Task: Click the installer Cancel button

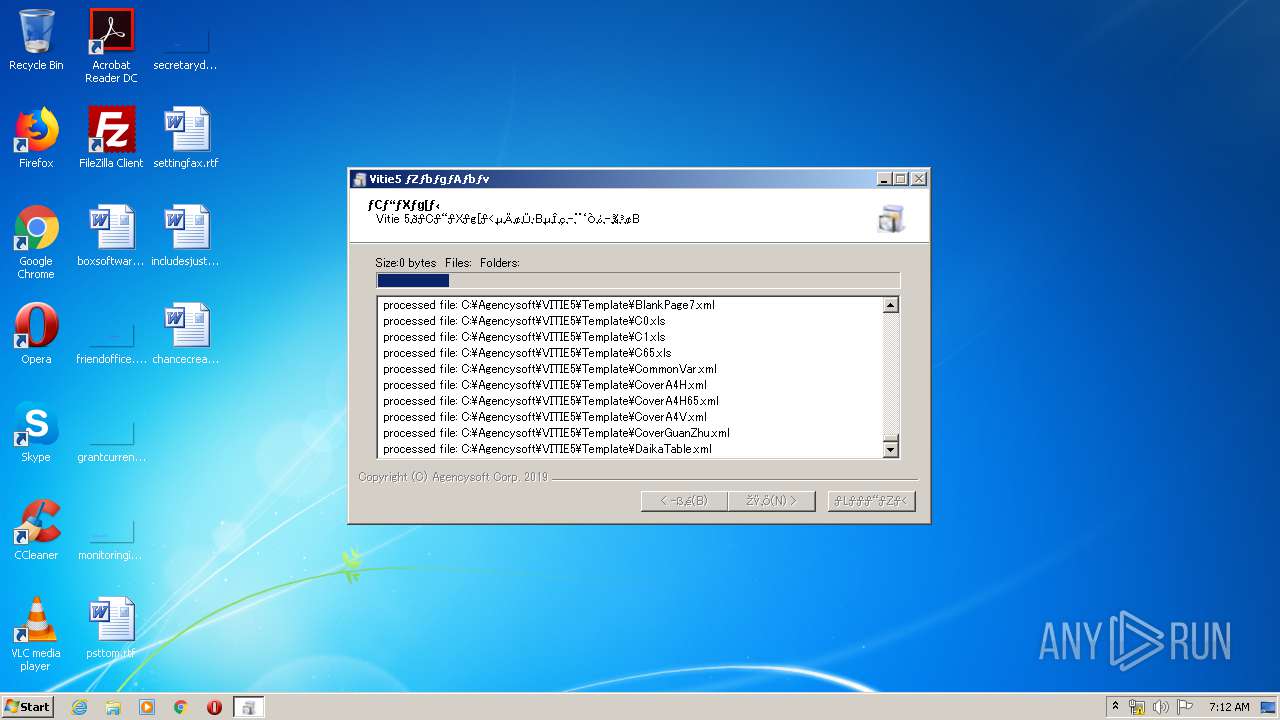Action: [872, 501]
